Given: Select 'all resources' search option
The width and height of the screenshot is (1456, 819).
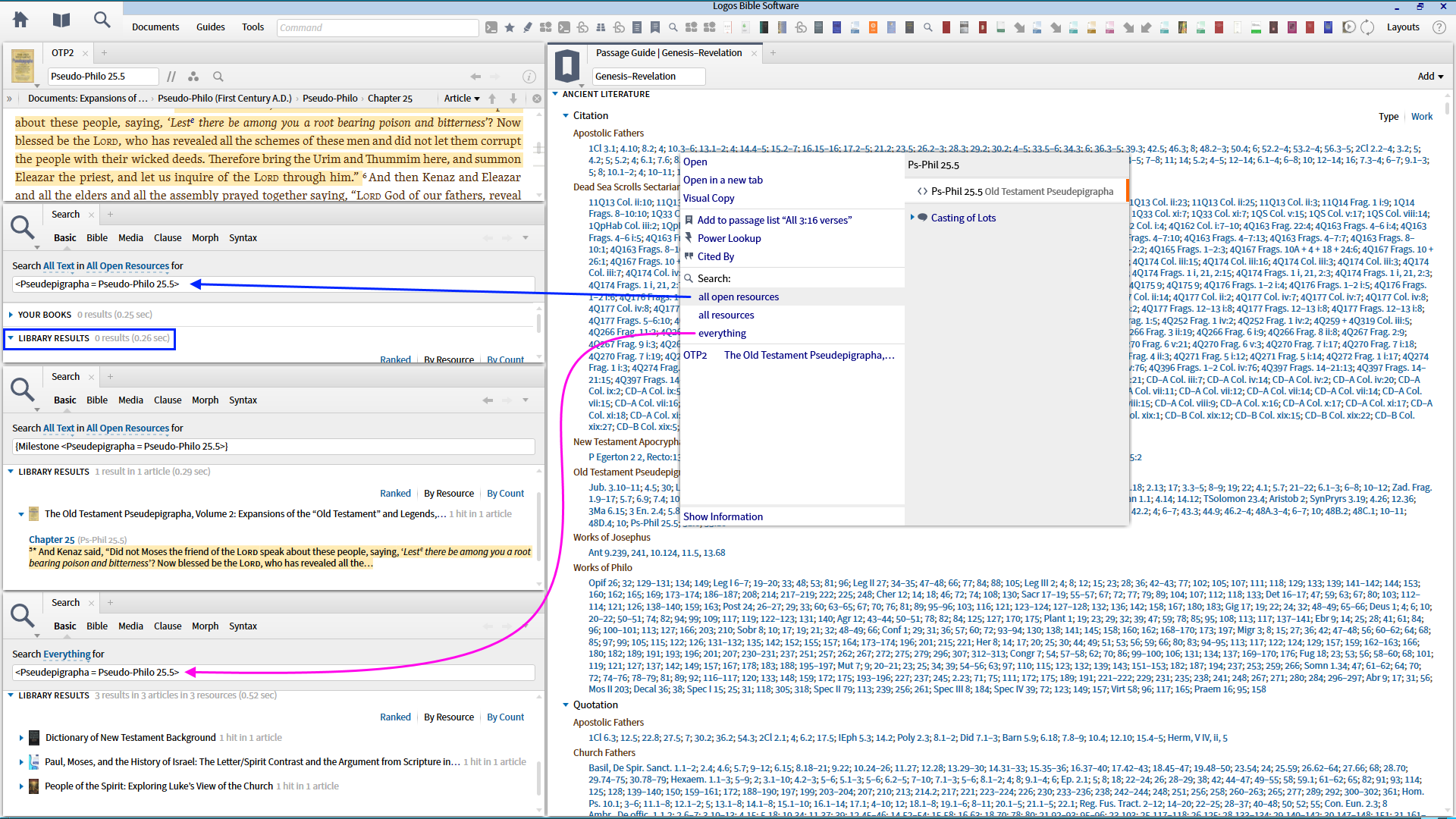Looking at the screenshot, I should click(726, 315).
